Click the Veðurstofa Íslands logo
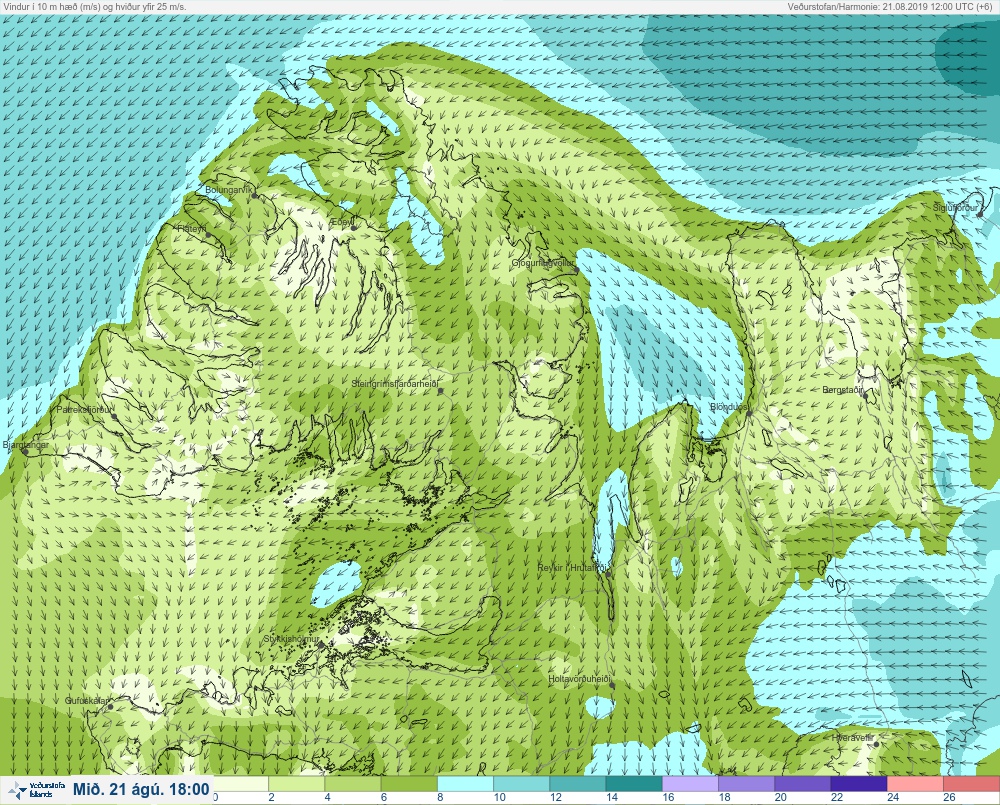Image resolution: width=1000 pixels, height=805 pixels. [37, 790]
